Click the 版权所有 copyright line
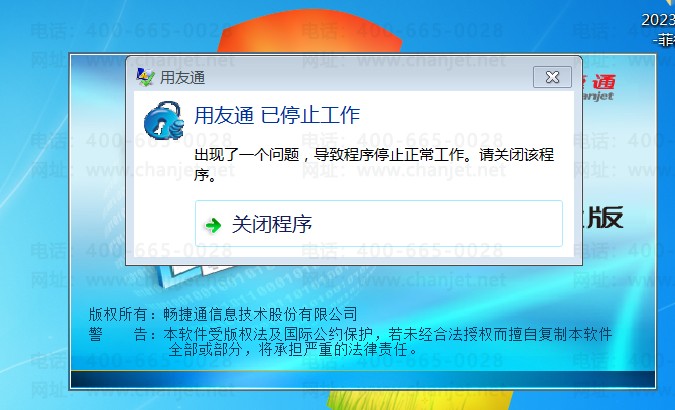The width and height of the screenshot is (675, 410). [x=223, y=314]
